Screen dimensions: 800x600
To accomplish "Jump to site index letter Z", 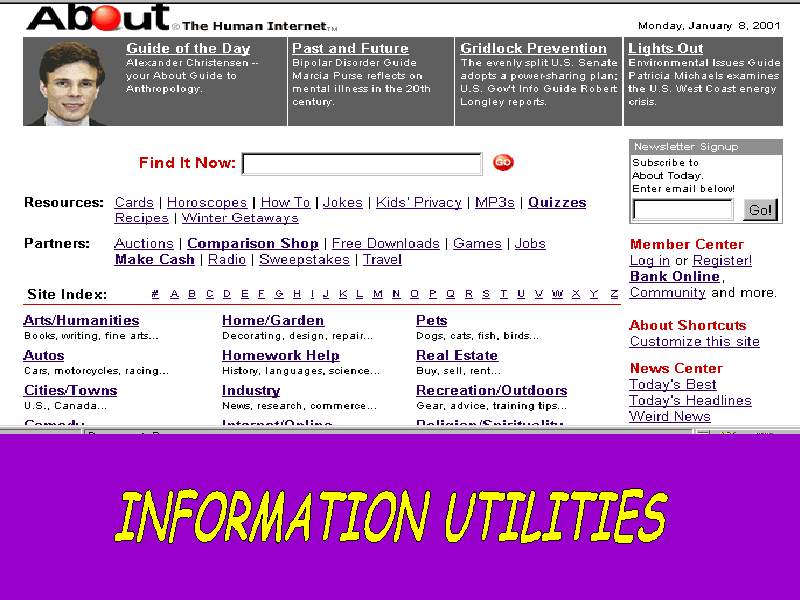I will (x=614, y=294).
